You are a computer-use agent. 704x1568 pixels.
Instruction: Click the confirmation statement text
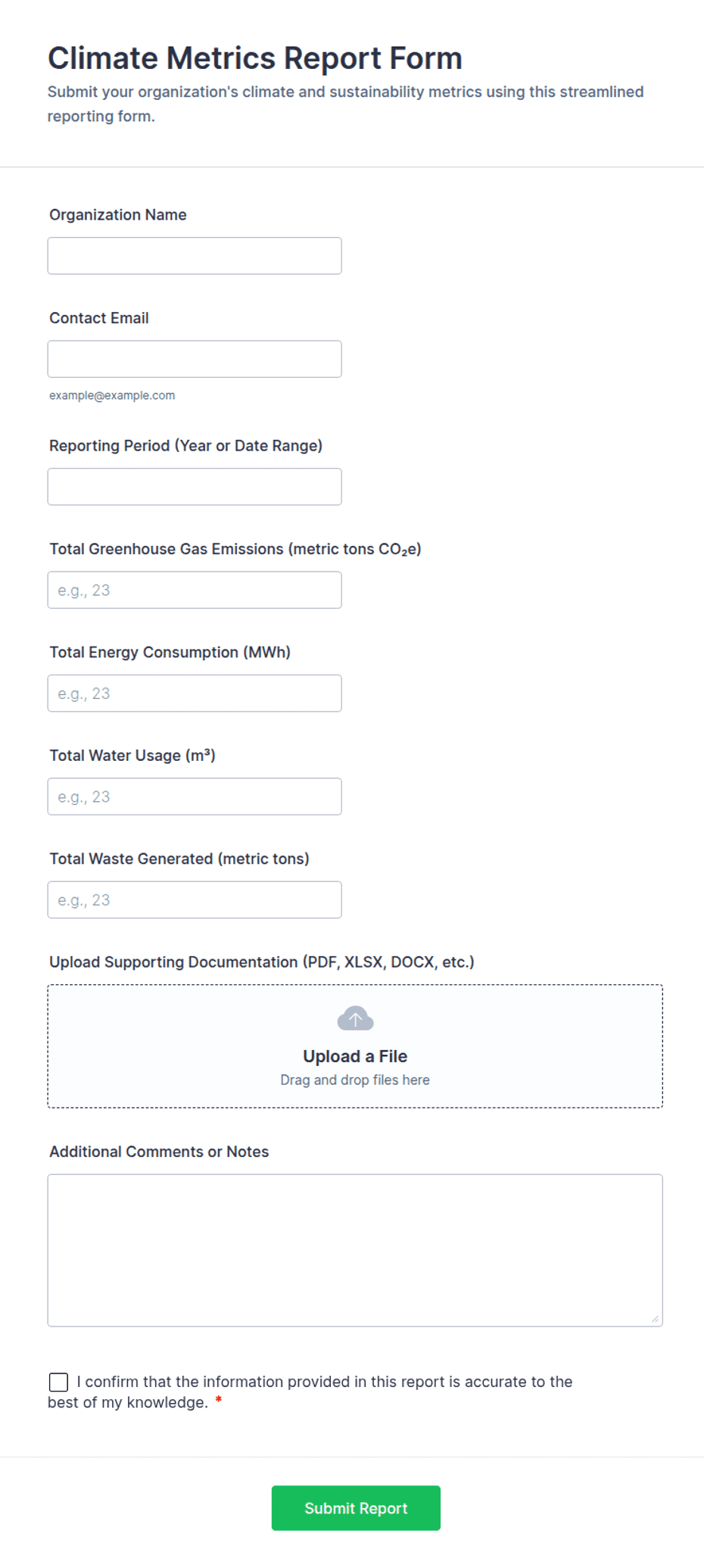pos(310,1392)
